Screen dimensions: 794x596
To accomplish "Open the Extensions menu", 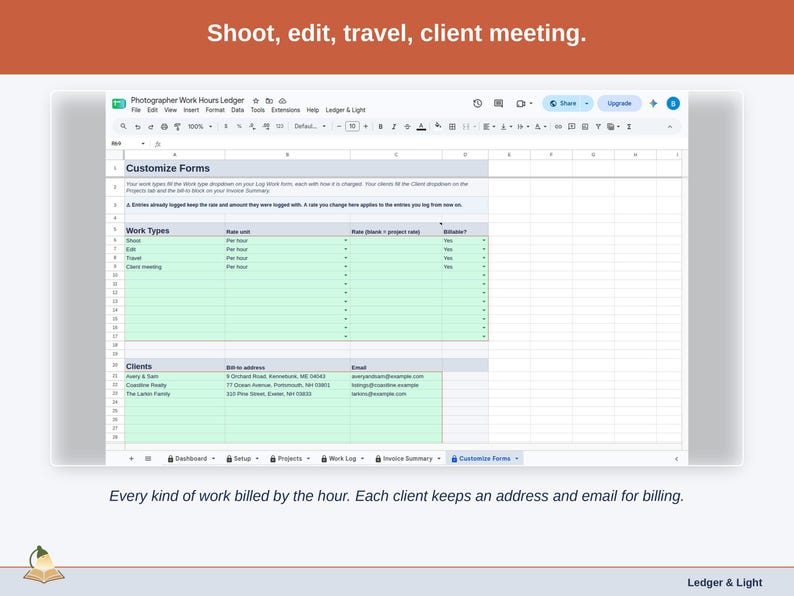I will [286, 110].
